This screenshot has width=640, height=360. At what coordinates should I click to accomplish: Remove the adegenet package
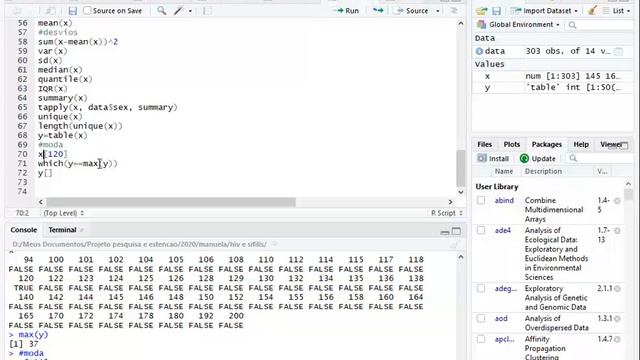tap(617, 289)
